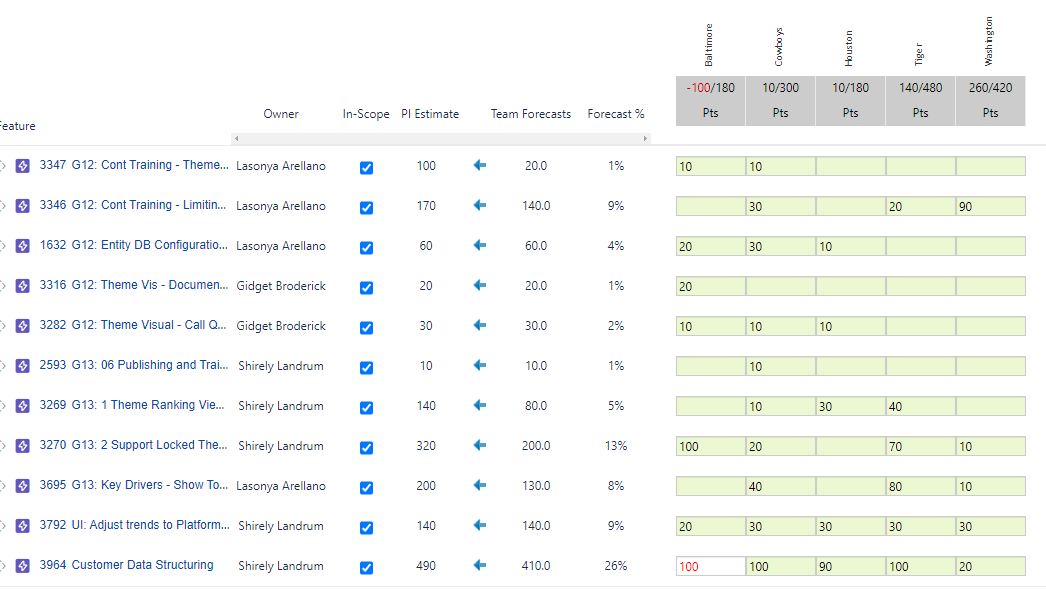Expand row of feature 3282

[x=3, y=326]
